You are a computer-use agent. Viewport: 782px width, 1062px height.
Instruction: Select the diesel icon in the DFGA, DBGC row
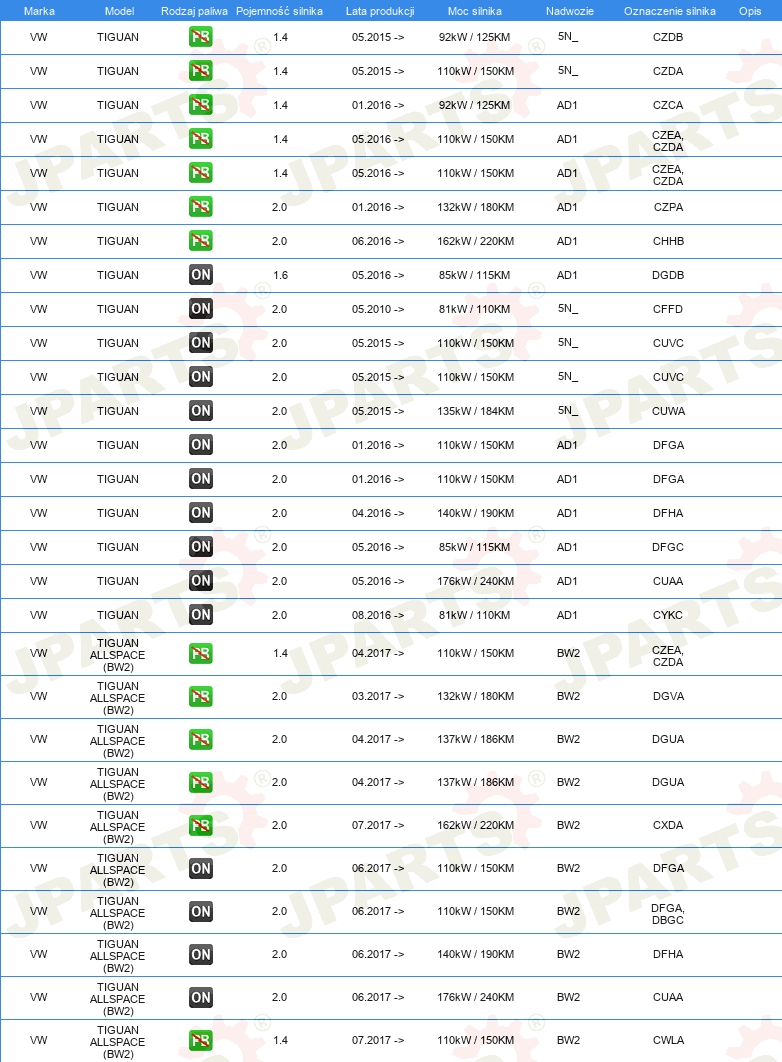tap(200, 911)
